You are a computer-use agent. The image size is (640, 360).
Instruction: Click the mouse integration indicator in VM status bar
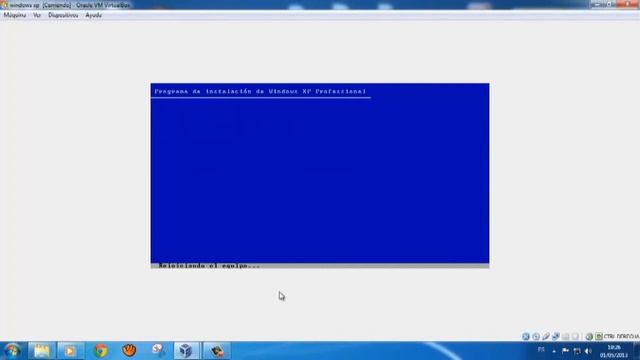point(589,336)
